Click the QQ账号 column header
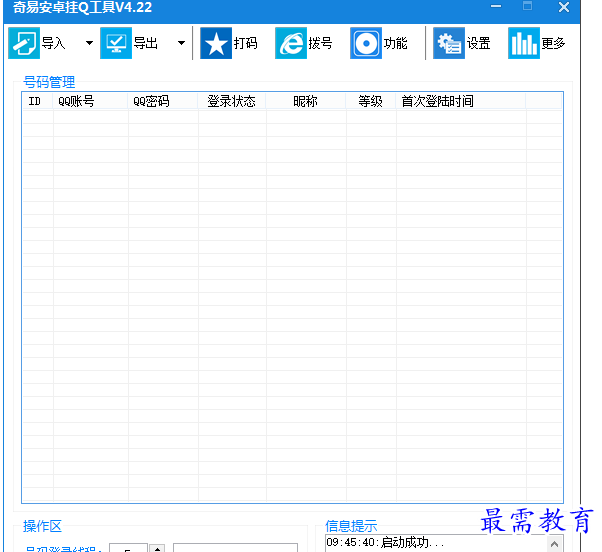Screen dimensions: 602x552 coord(91,101)
